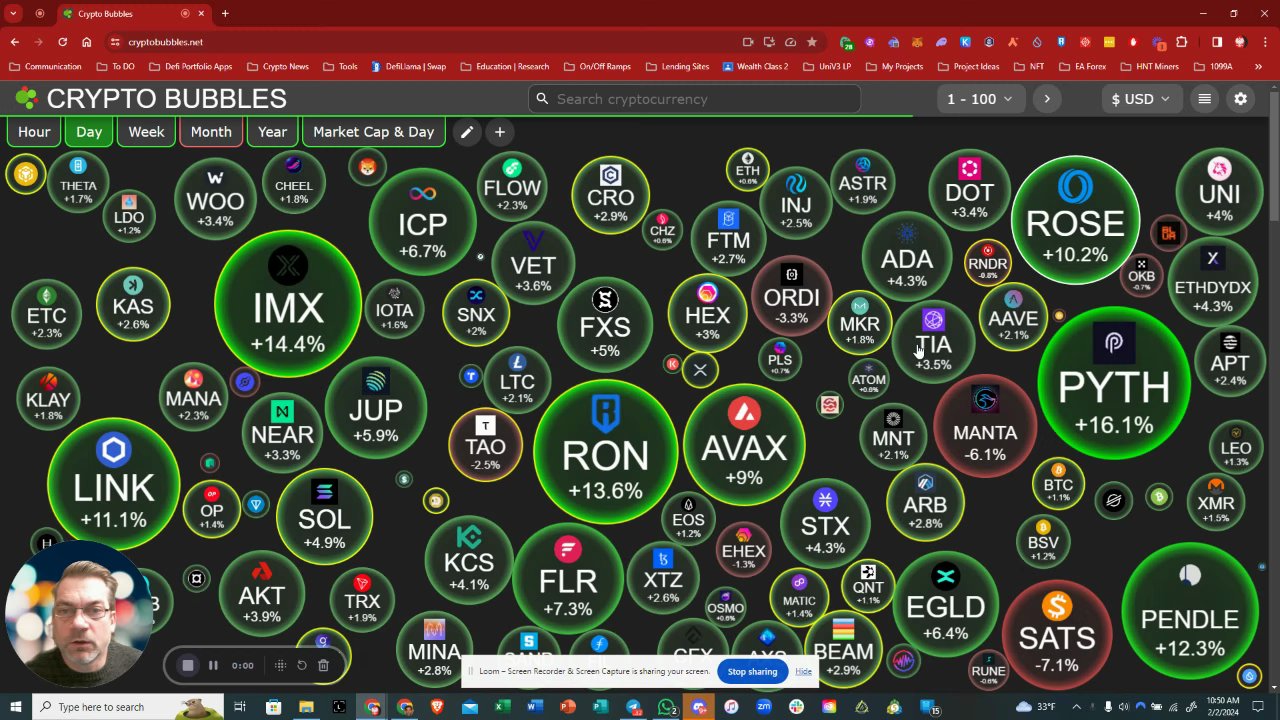
Task: Click the ADA +4.3% bubble
Action: tap(906, 256)
